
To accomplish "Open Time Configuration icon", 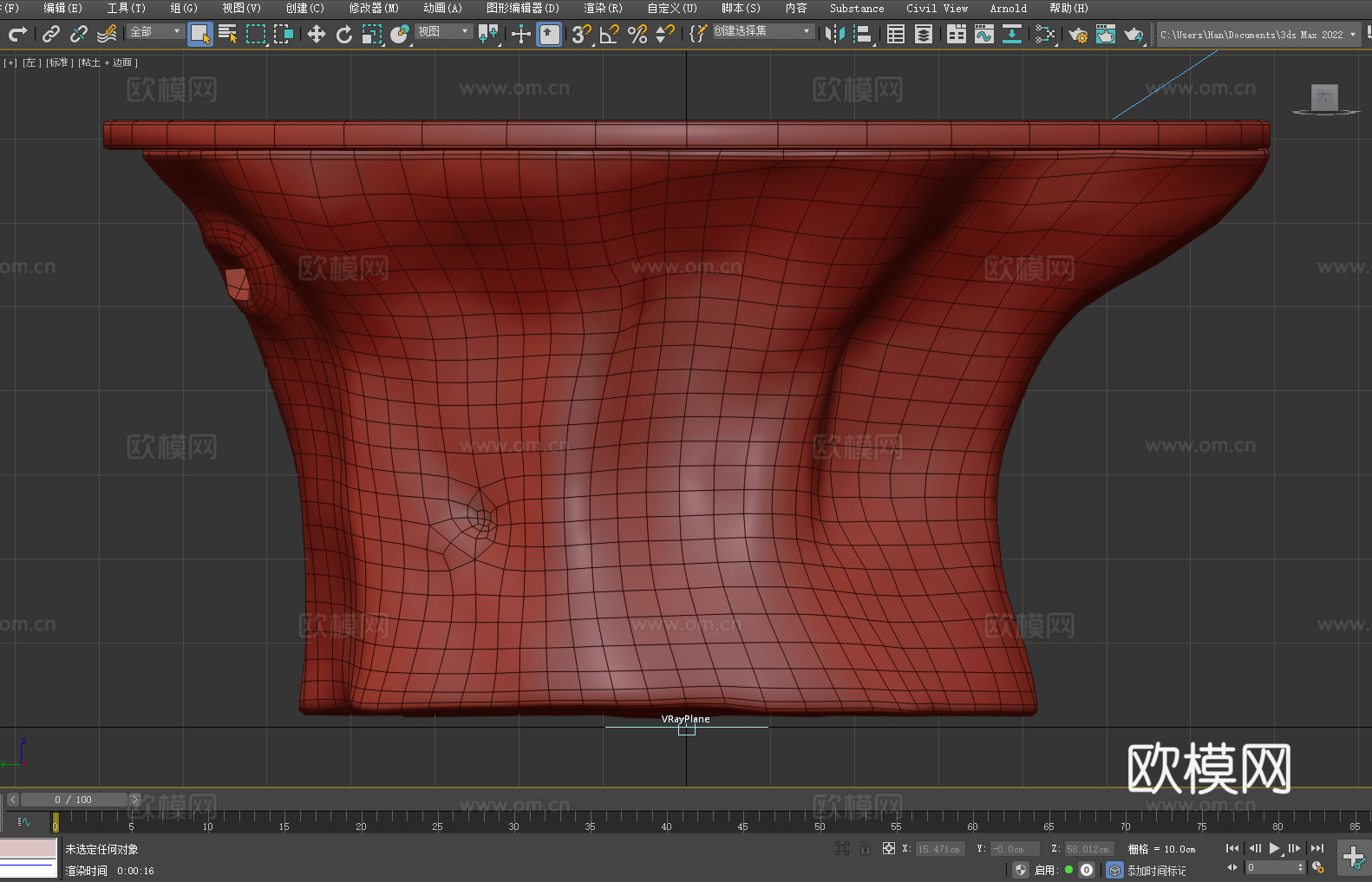I will 1318,867.
